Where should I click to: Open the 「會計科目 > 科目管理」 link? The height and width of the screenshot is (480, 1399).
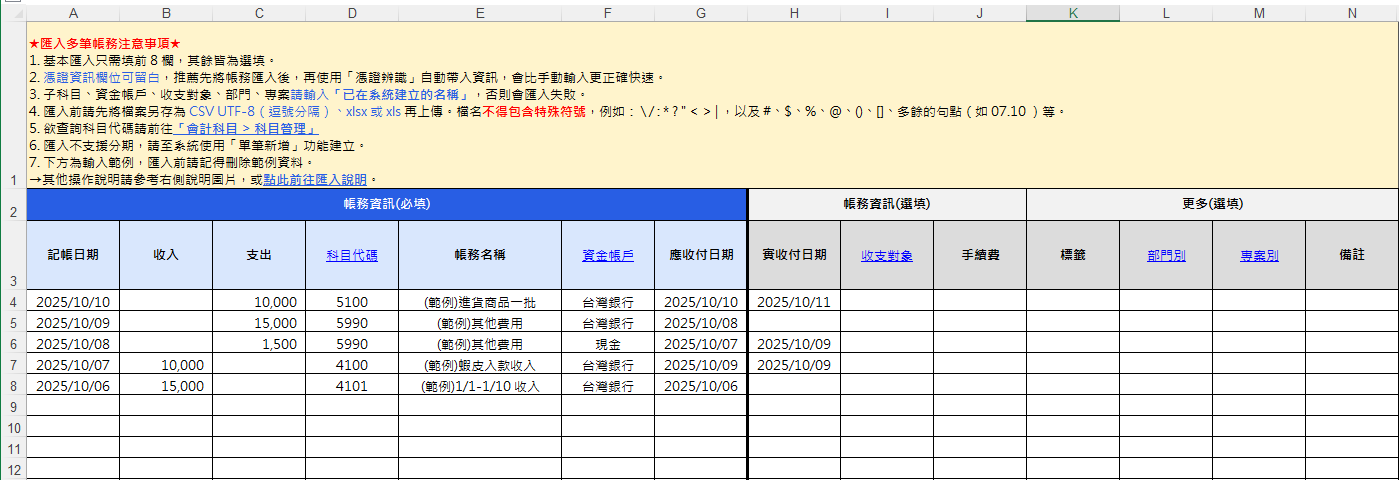pyautogui.click(x=246, y=129)
